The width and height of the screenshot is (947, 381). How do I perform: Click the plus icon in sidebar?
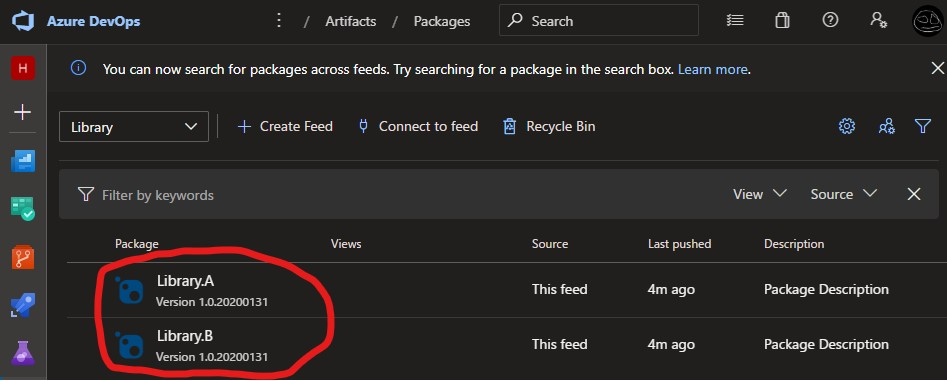[23, 112]
